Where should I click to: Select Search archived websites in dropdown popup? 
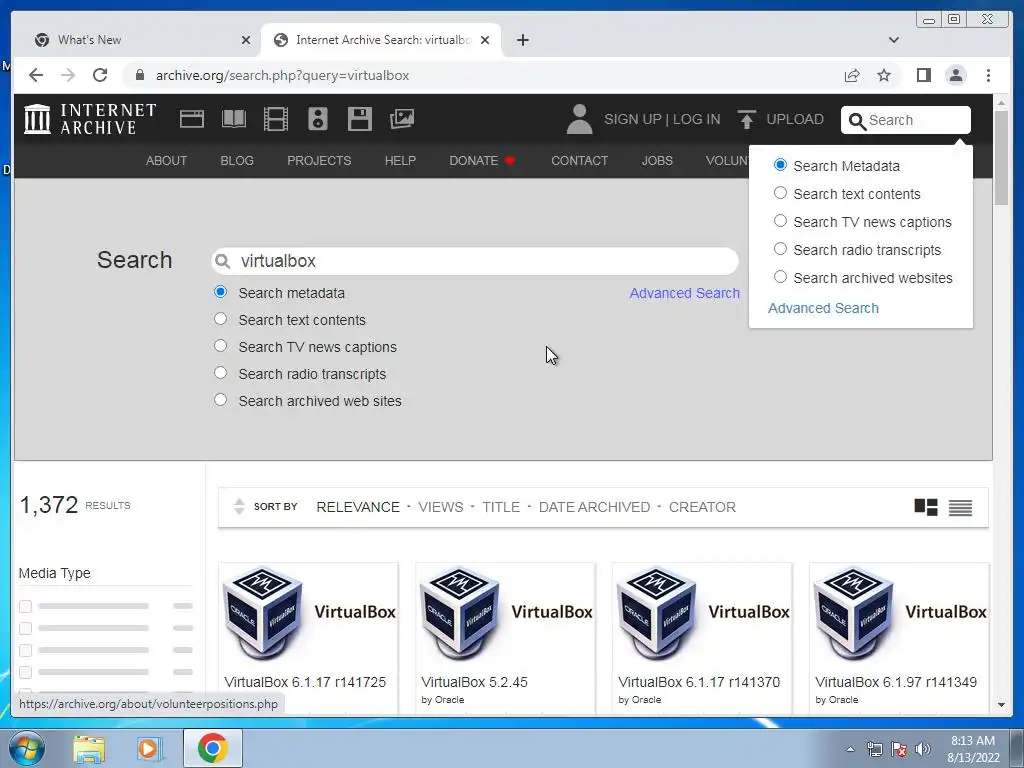[x=780, y=277]
